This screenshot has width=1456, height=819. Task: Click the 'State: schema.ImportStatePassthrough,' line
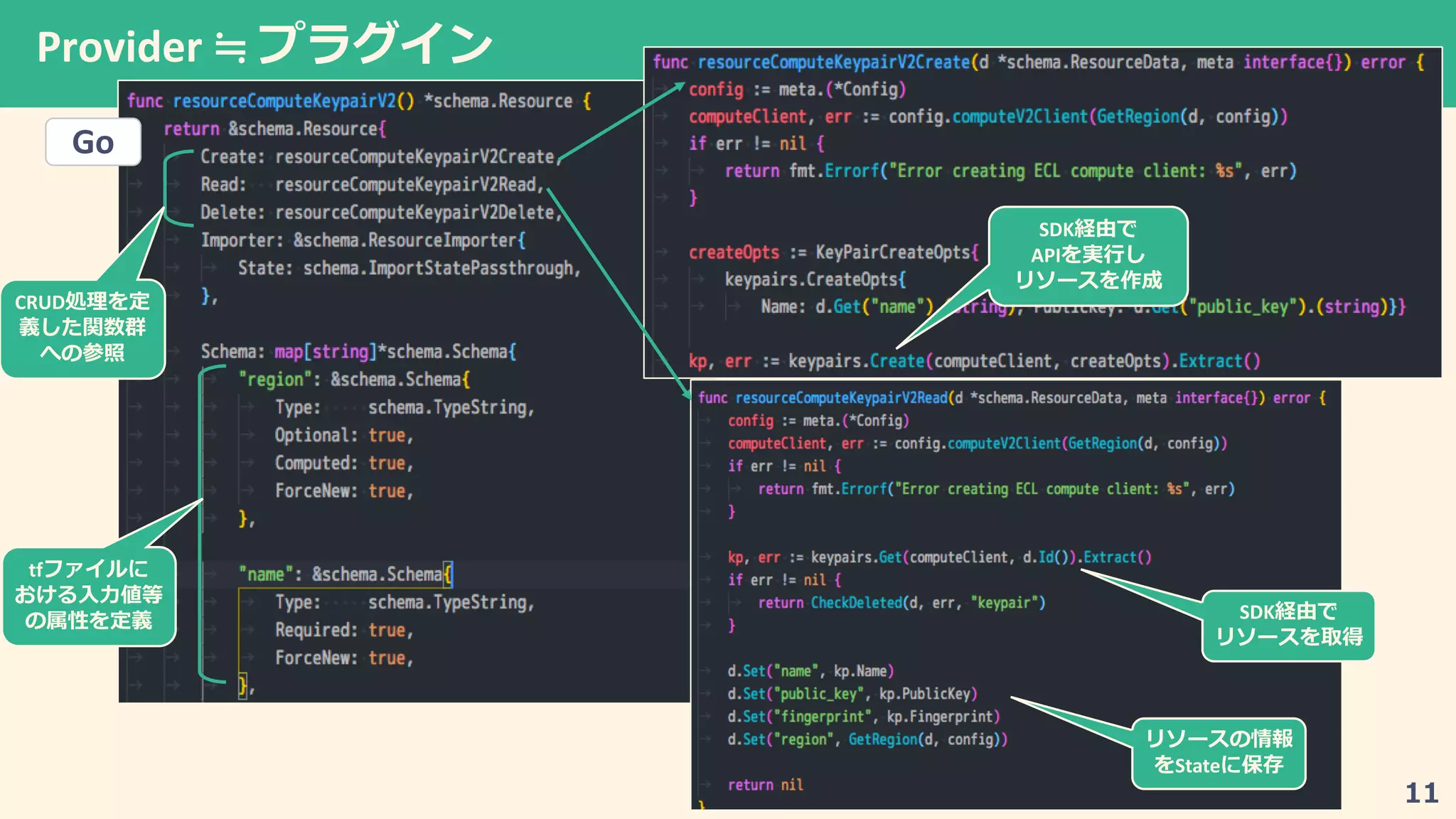409,268
